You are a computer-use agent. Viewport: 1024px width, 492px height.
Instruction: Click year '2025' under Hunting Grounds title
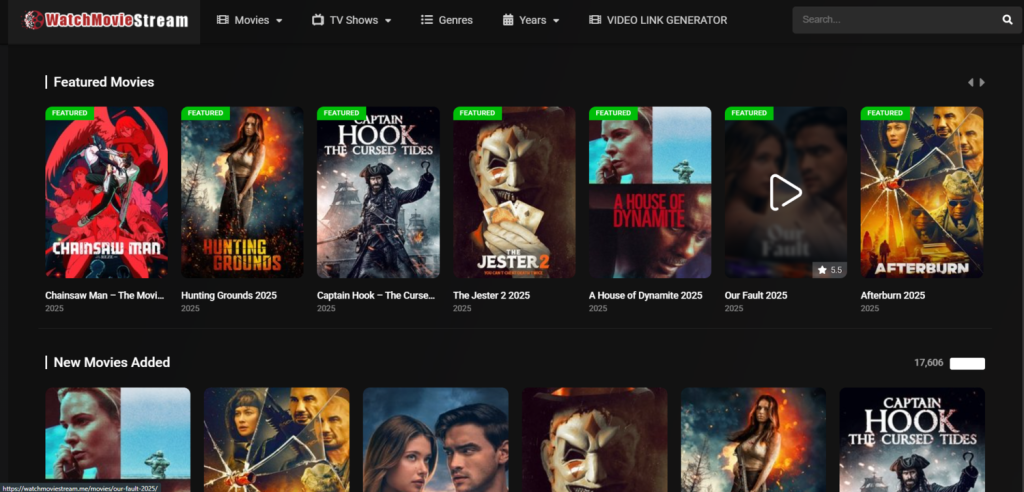[x=190, y=308]
